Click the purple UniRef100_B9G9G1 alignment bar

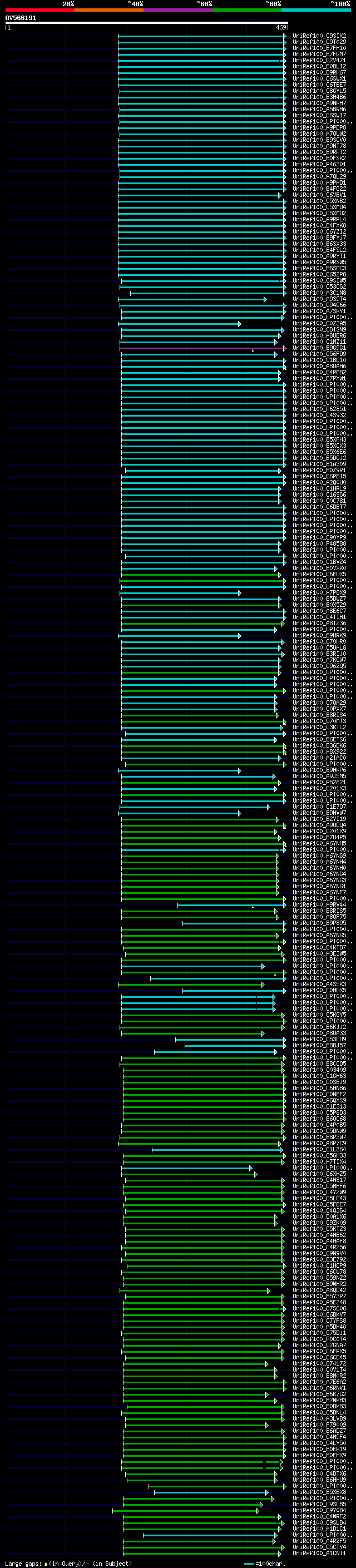pyautogui.click(x=202, y=348)
